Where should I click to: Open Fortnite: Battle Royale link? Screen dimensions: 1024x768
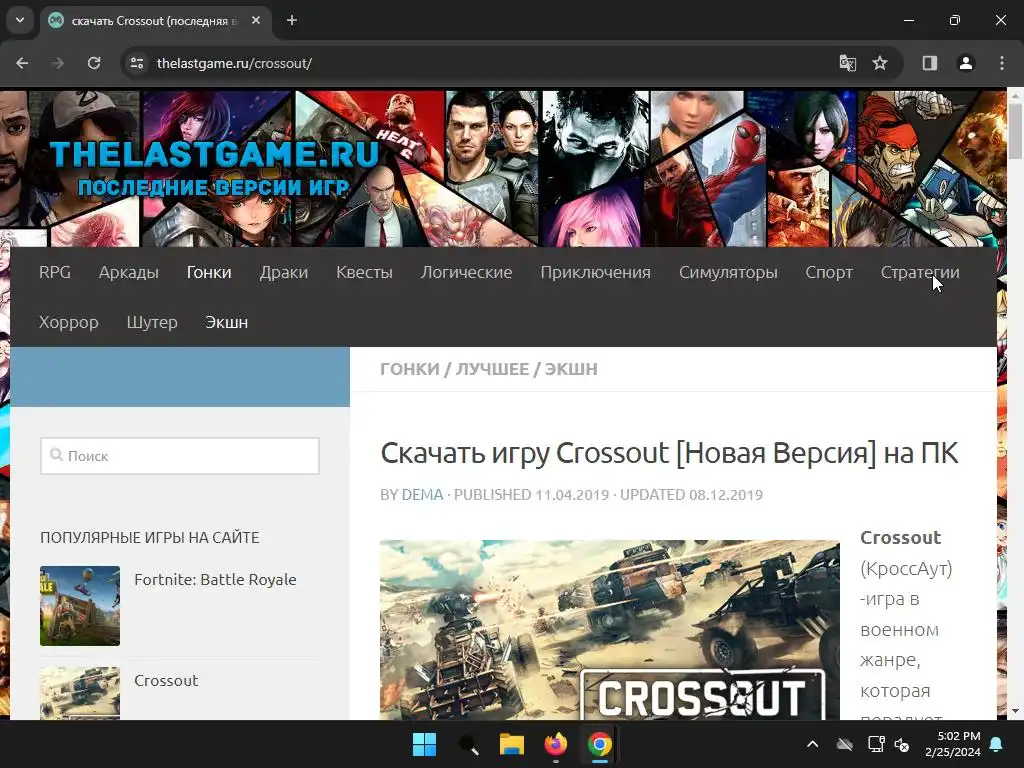click(x=215, y=579)
